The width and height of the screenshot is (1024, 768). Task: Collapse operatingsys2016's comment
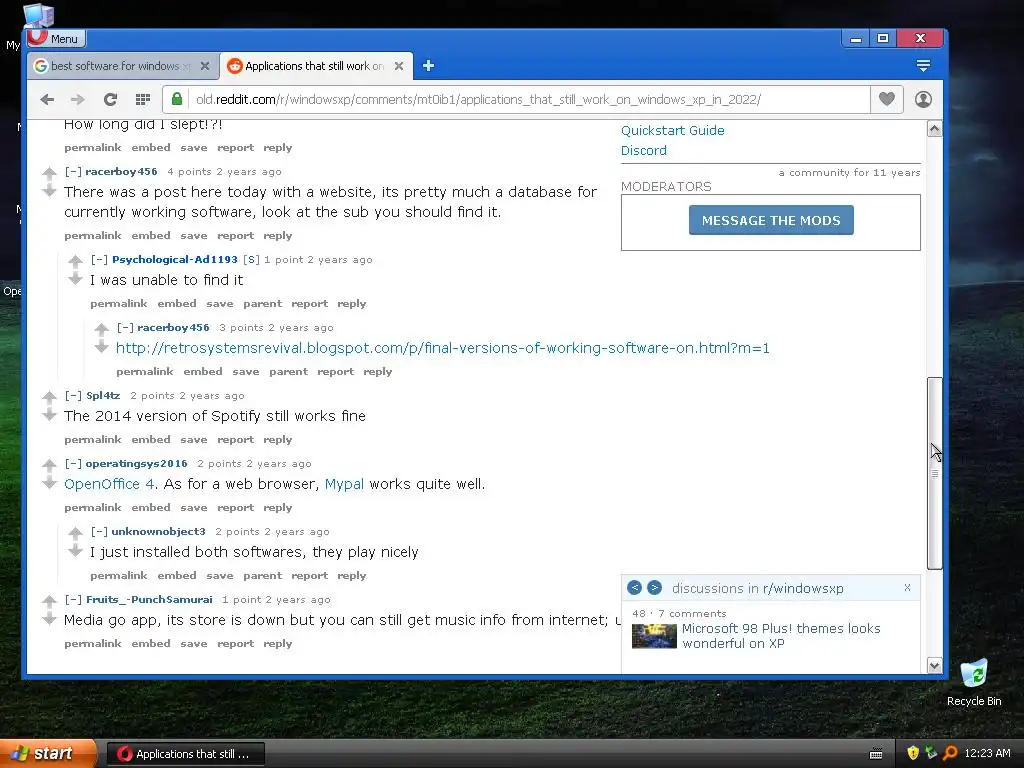click(x=73, y=463)
